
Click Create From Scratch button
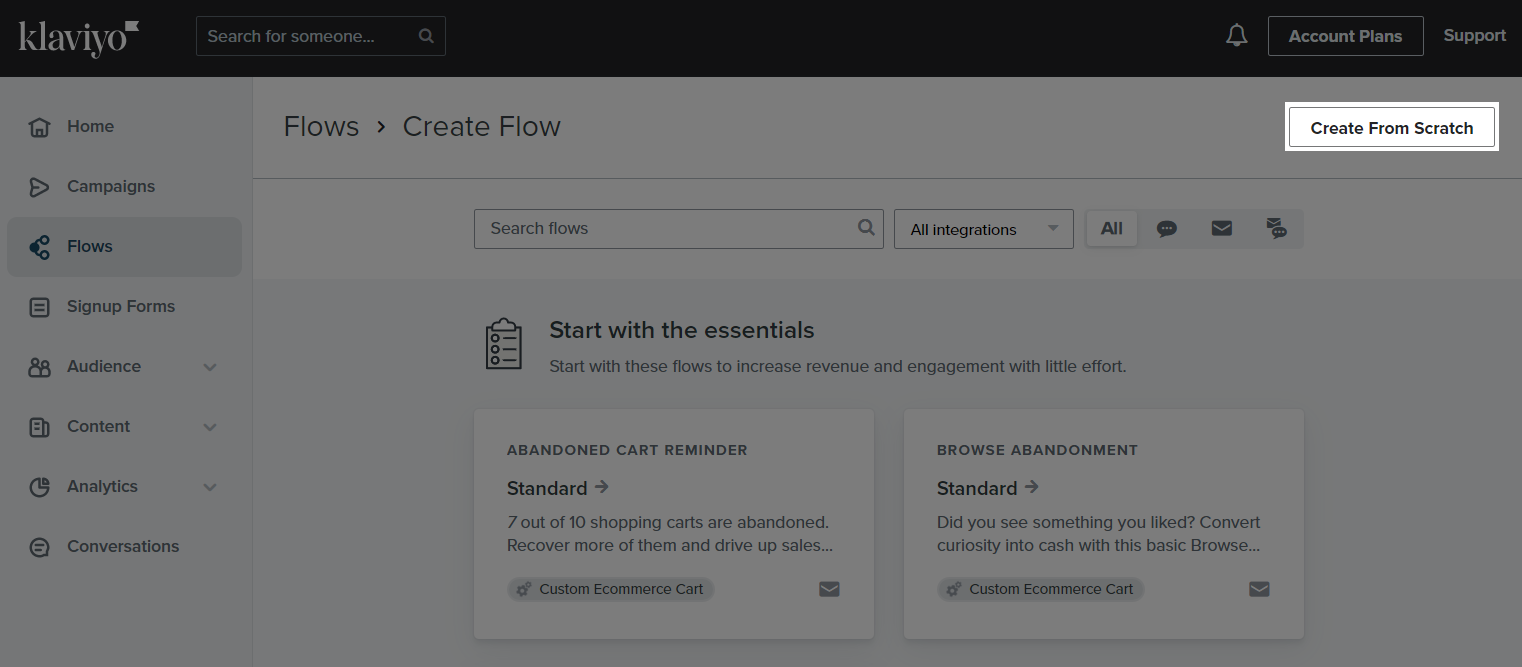click(x=1391, y=128)
